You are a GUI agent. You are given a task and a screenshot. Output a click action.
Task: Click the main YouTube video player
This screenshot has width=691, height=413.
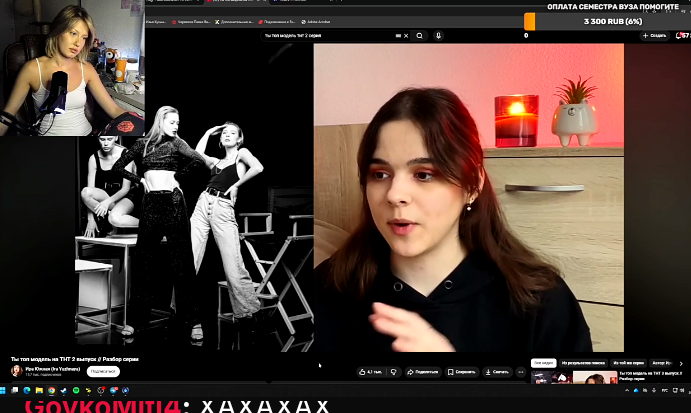pos(349,197)
